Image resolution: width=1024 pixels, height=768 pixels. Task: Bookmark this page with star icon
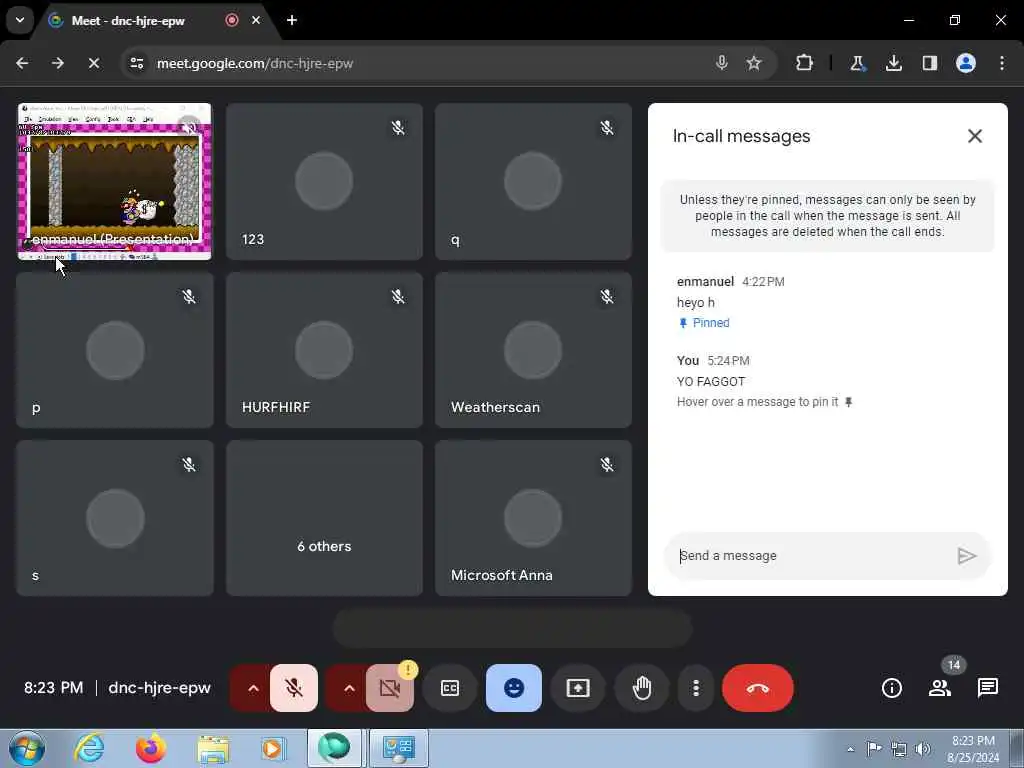[754, 63]
